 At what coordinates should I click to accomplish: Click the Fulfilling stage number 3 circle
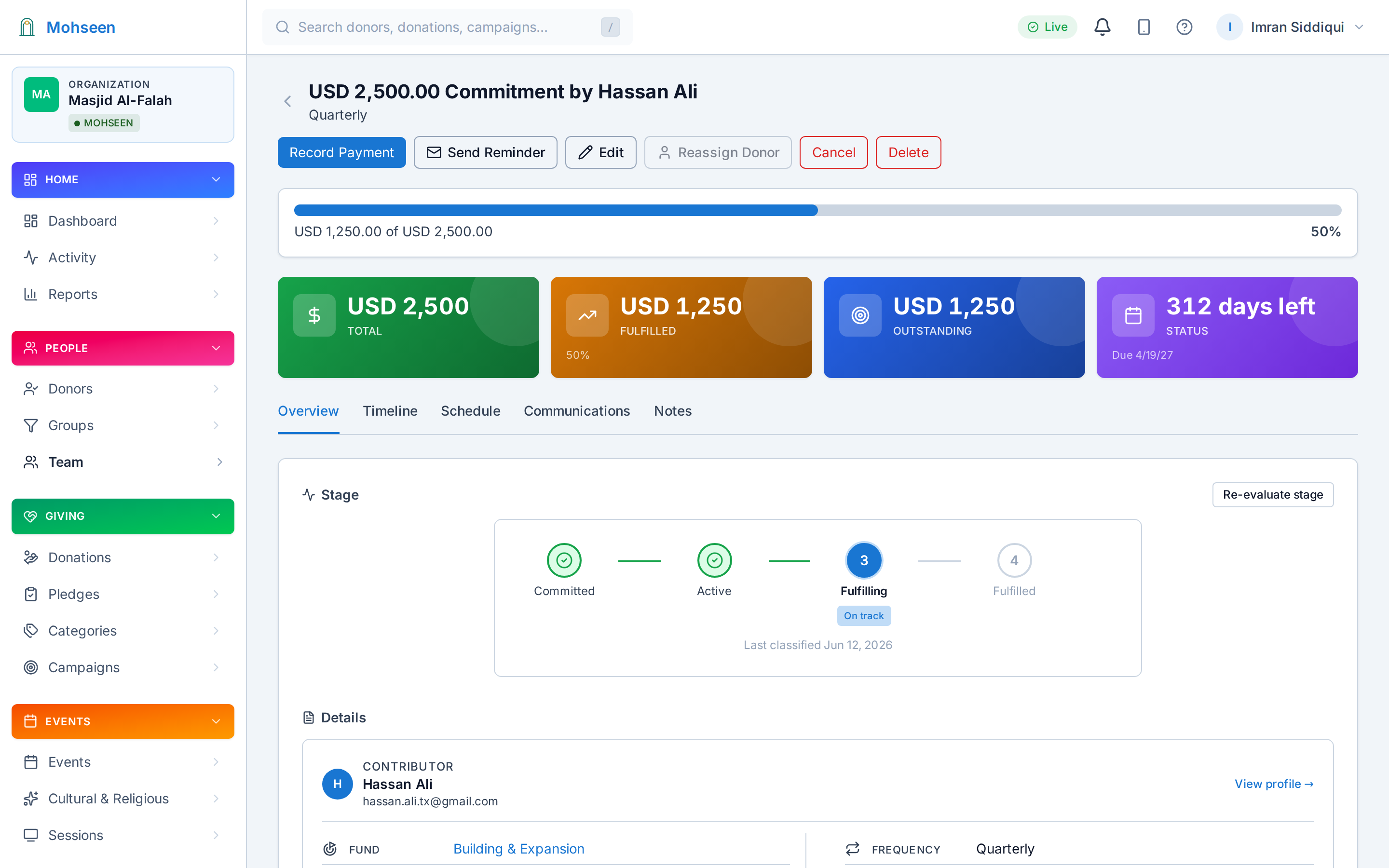tap(864, 560)
